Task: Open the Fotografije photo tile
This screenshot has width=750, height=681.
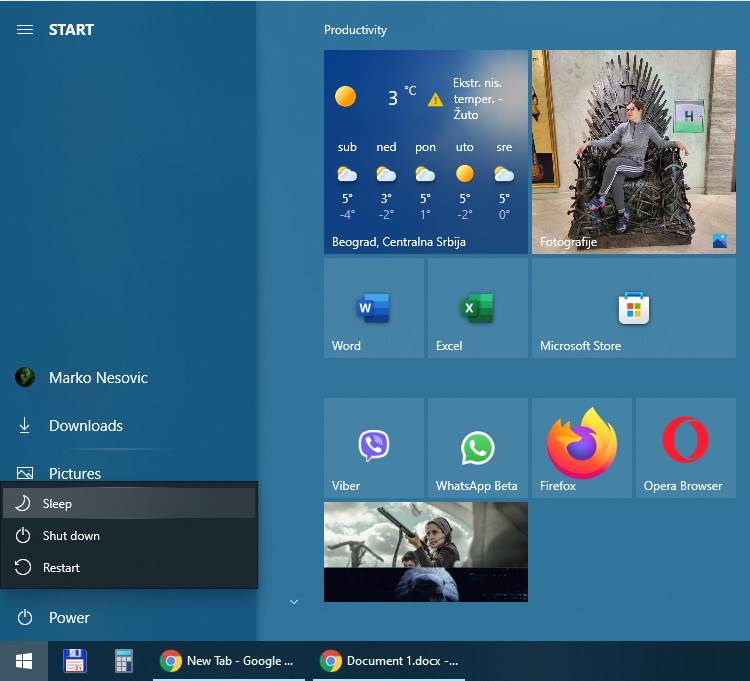Action: 634,152
